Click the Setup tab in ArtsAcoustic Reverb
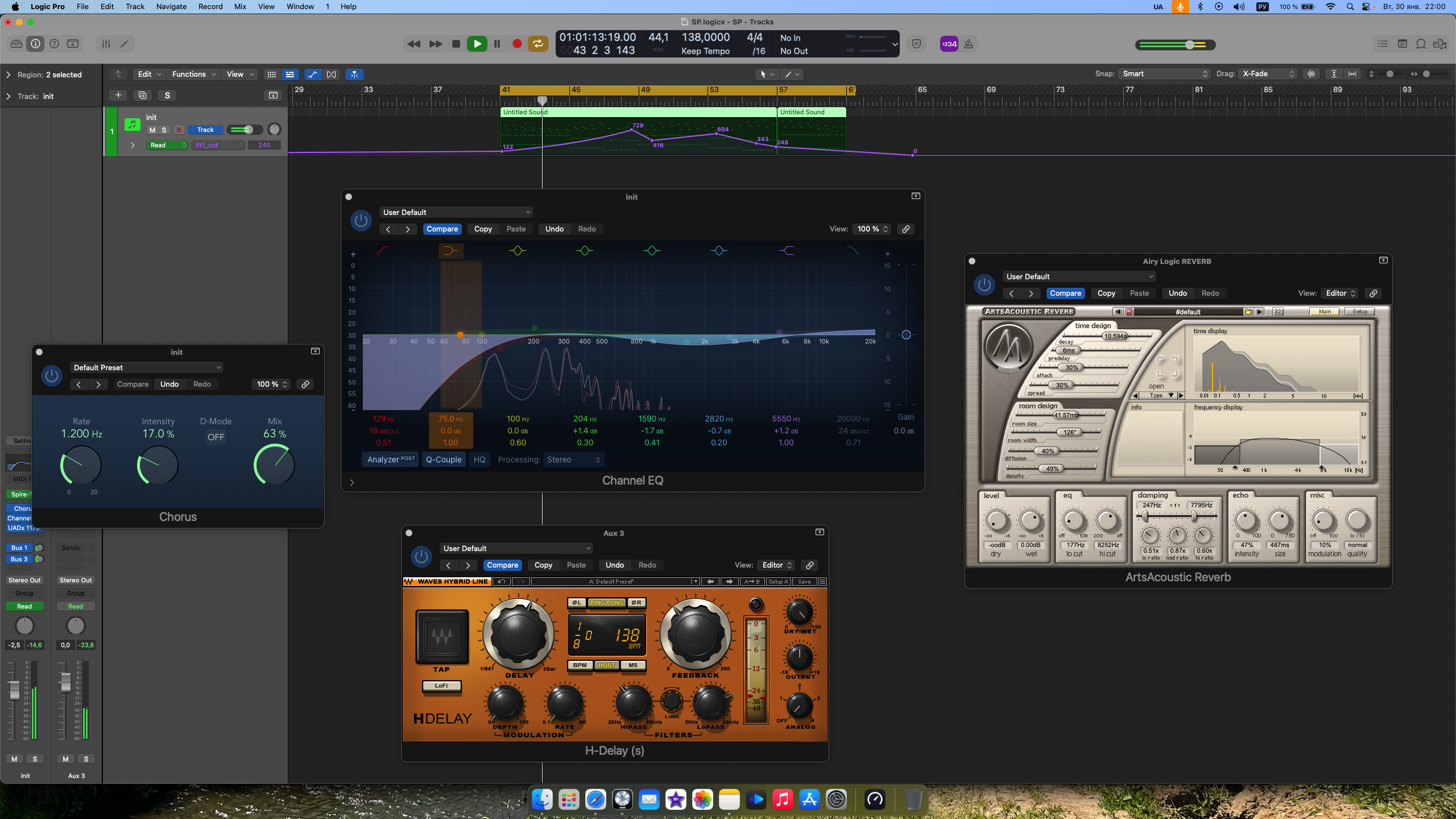 click(1360, 312)
